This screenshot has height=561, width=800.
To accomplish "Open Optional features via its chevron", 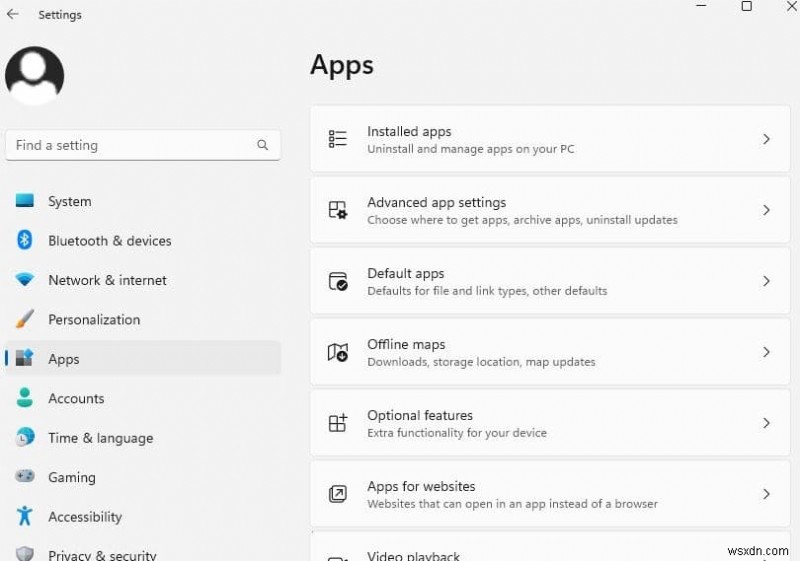I will [x=766, y=424].
